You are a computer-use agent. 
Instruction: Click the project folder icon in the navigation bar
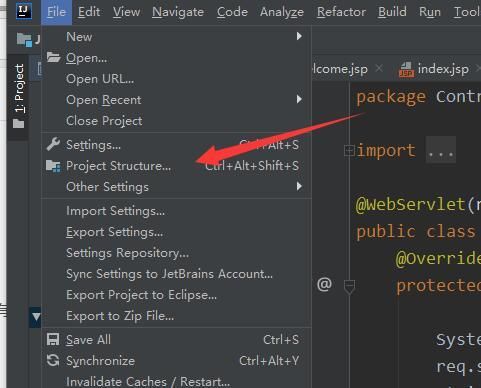(24, 40)
